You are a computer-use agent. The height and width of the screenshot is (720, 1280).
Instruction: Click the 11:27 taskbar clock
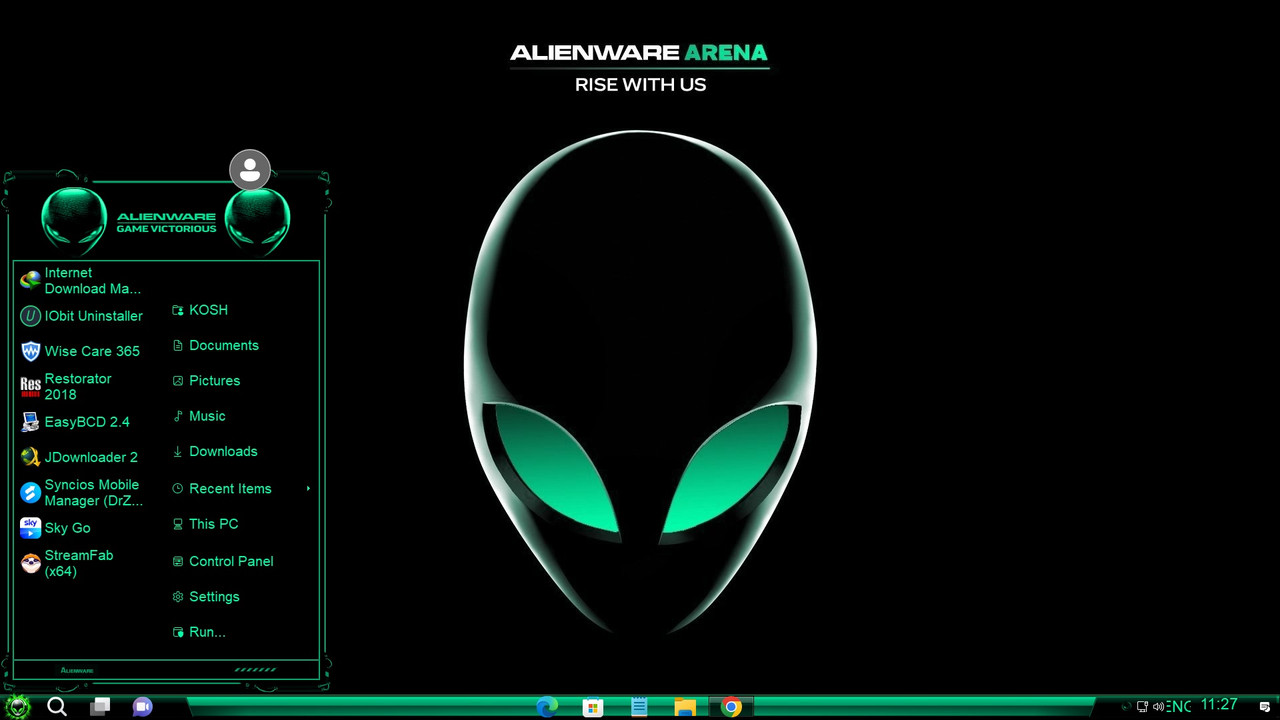(x=1219, y=705)
